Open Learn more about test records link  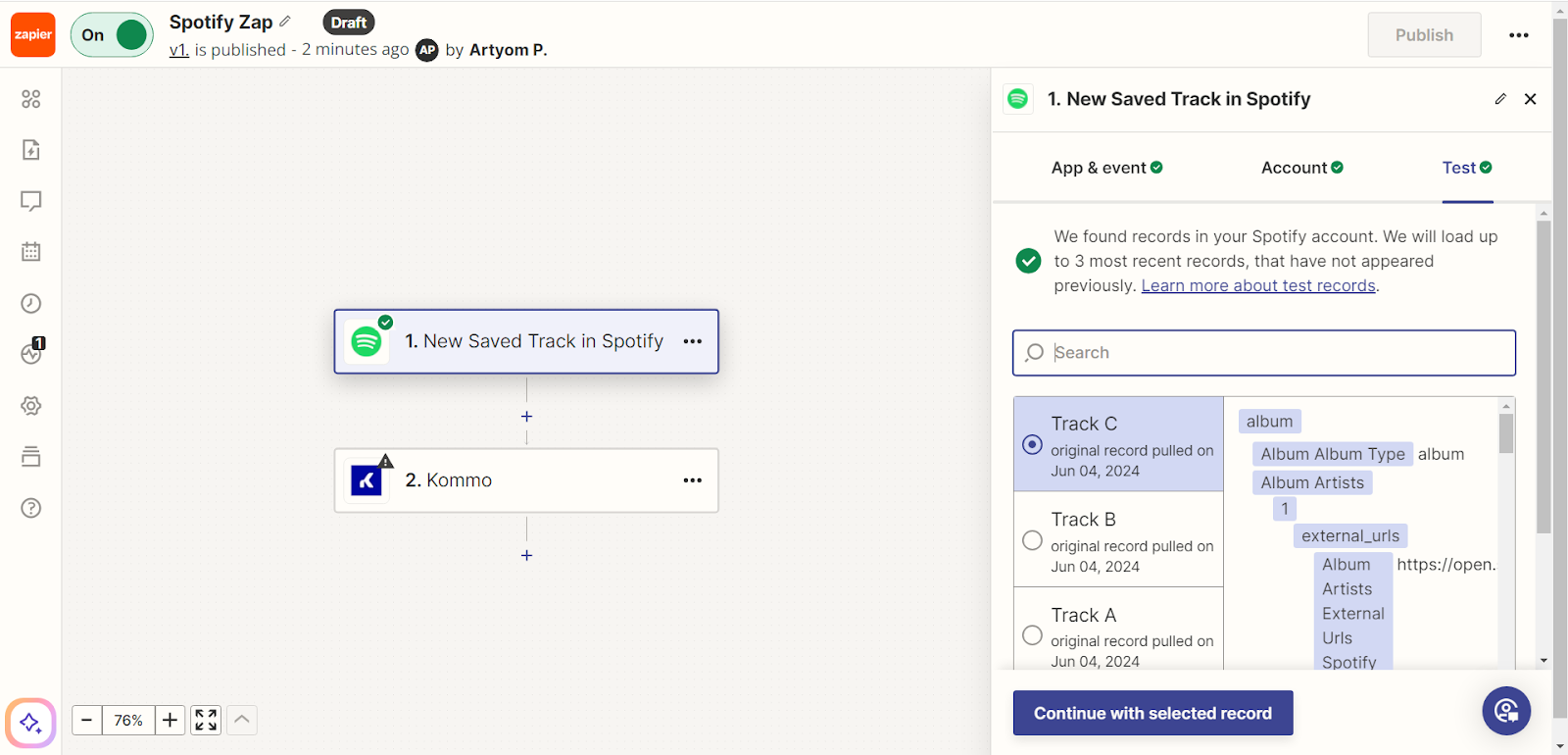1258,285
